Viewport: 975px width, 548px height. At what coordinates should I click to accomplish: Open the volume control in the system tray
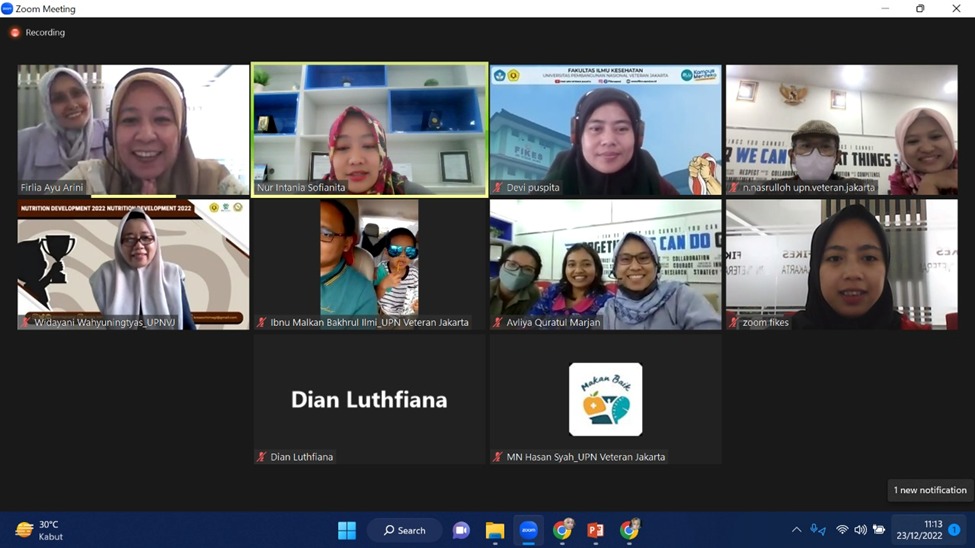[860, 530]
